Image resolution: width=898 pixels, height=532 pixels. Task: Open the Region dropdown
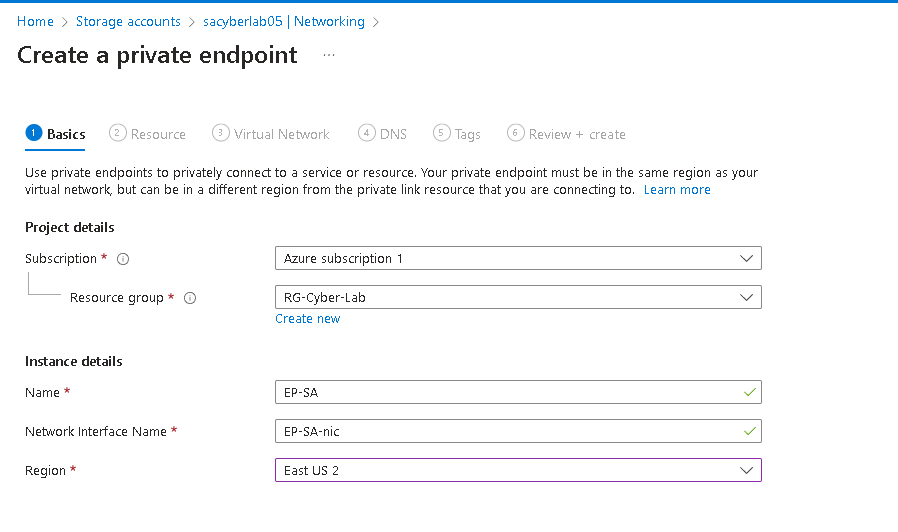click(x=517, y=470)
